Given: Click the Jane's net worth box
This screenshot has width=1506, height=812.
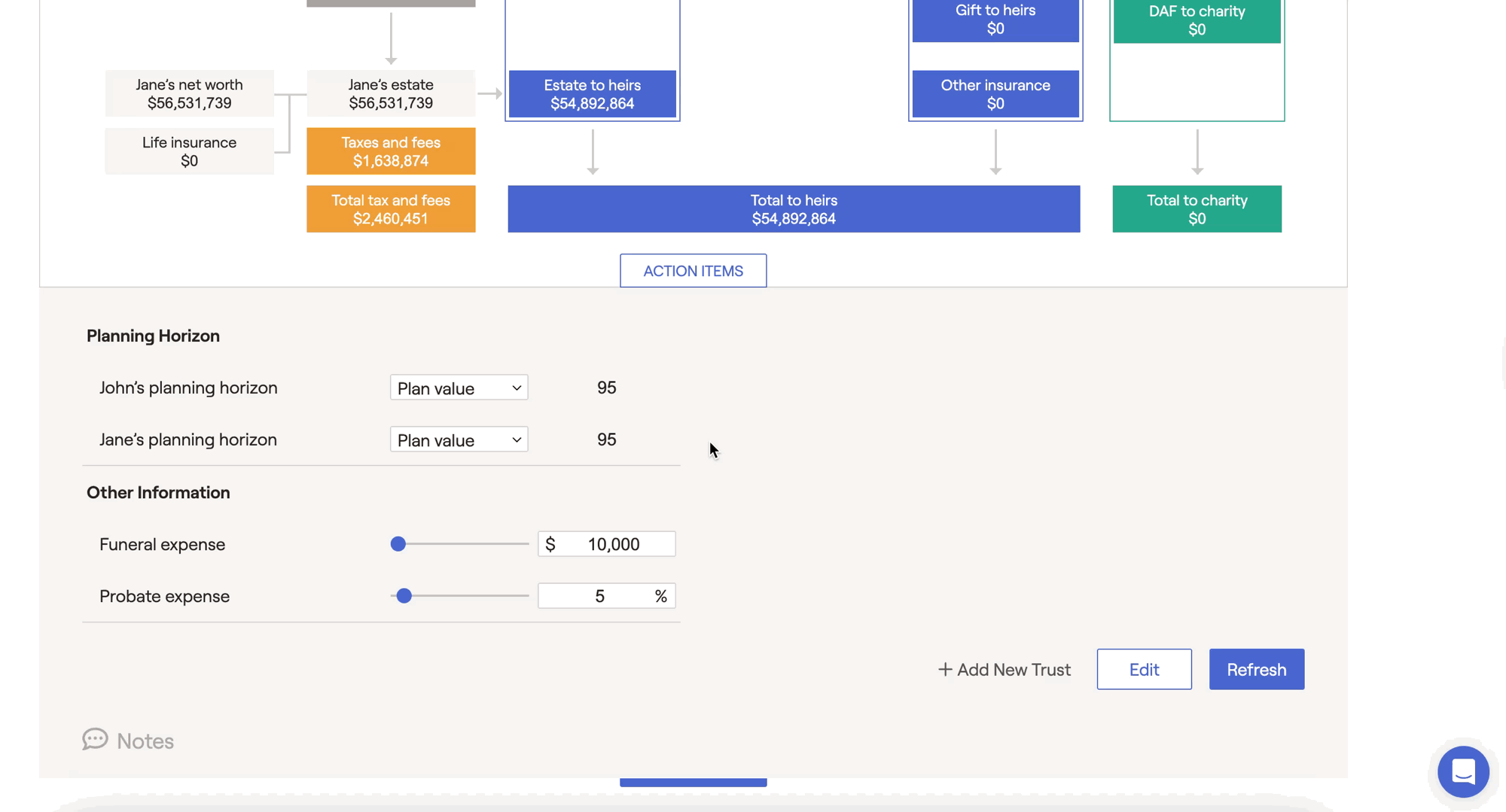Looking at the screenshot, I should coord(189,93).
